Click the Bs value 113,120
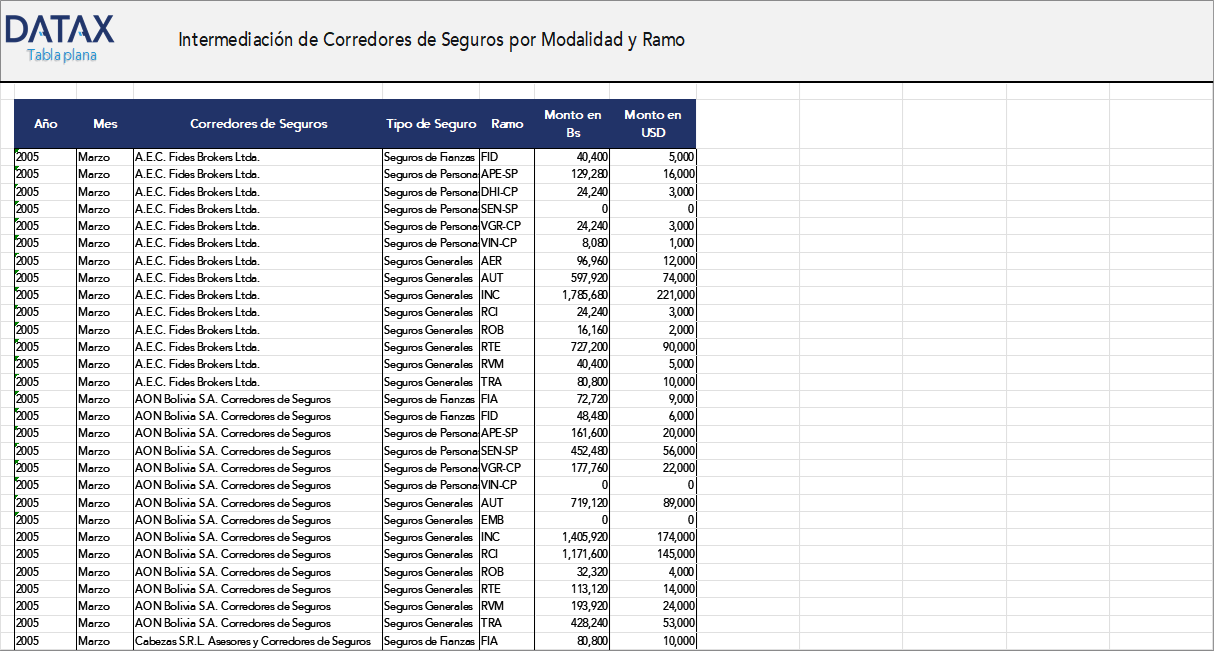 [x=572, y=589]
